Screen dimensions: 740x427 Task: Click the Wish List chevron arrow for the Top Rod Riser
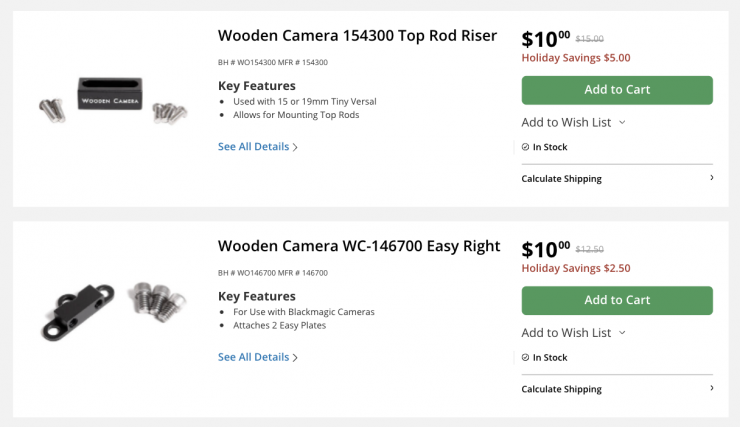tap(622, 122)
